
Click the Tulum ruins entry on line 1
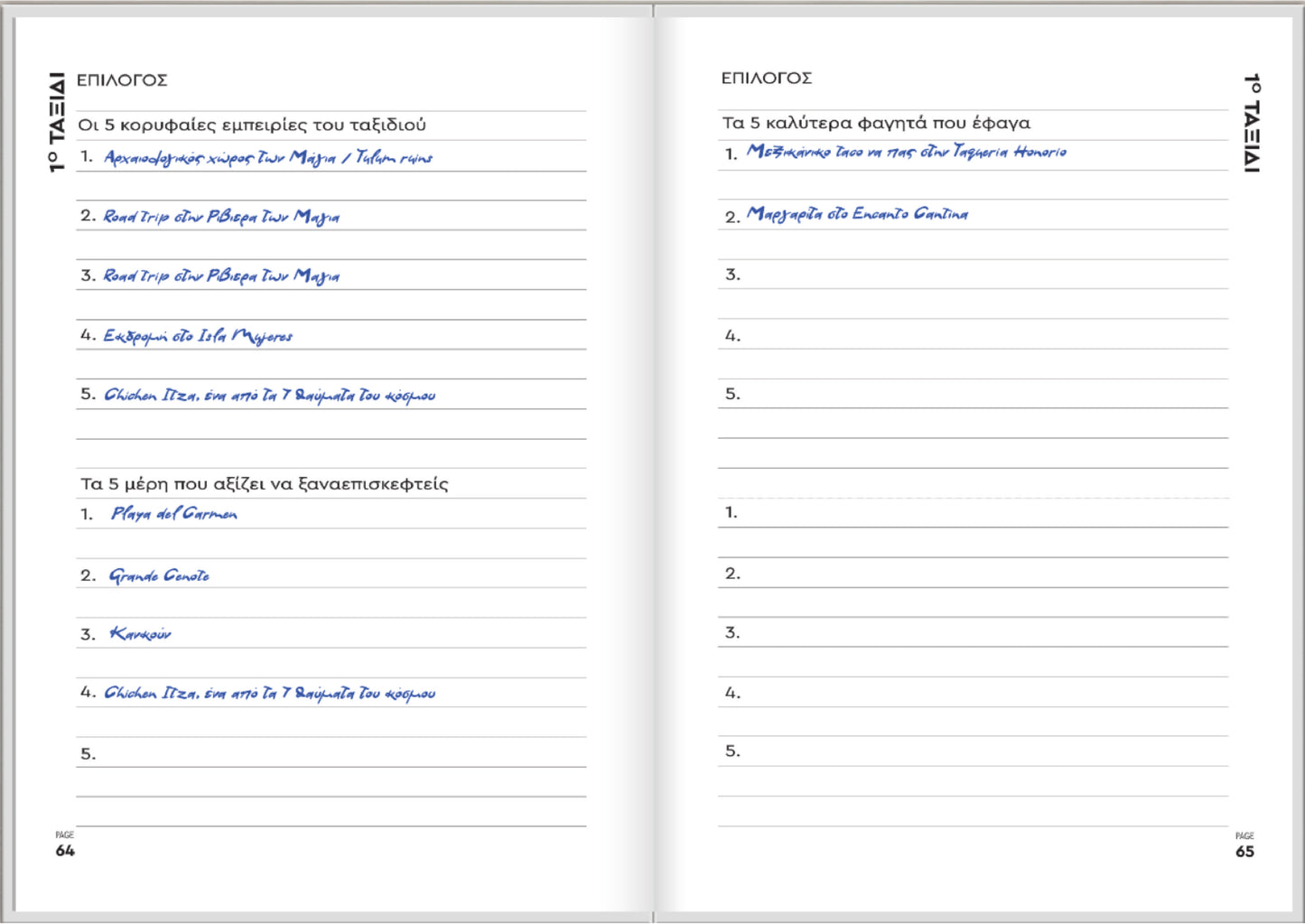[x=268, y=158]
